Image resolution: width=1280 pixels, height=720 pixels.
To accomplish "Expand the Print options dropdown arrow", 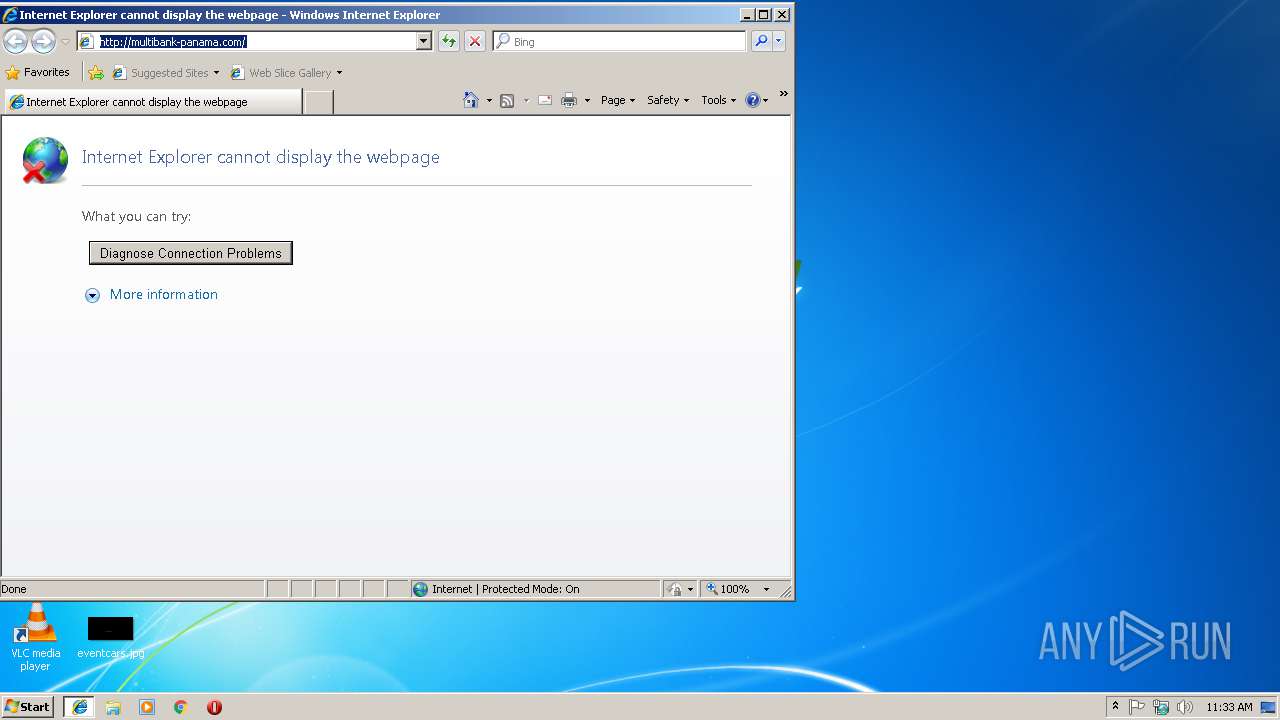I will pyautogui.click(x=587, y=100).
